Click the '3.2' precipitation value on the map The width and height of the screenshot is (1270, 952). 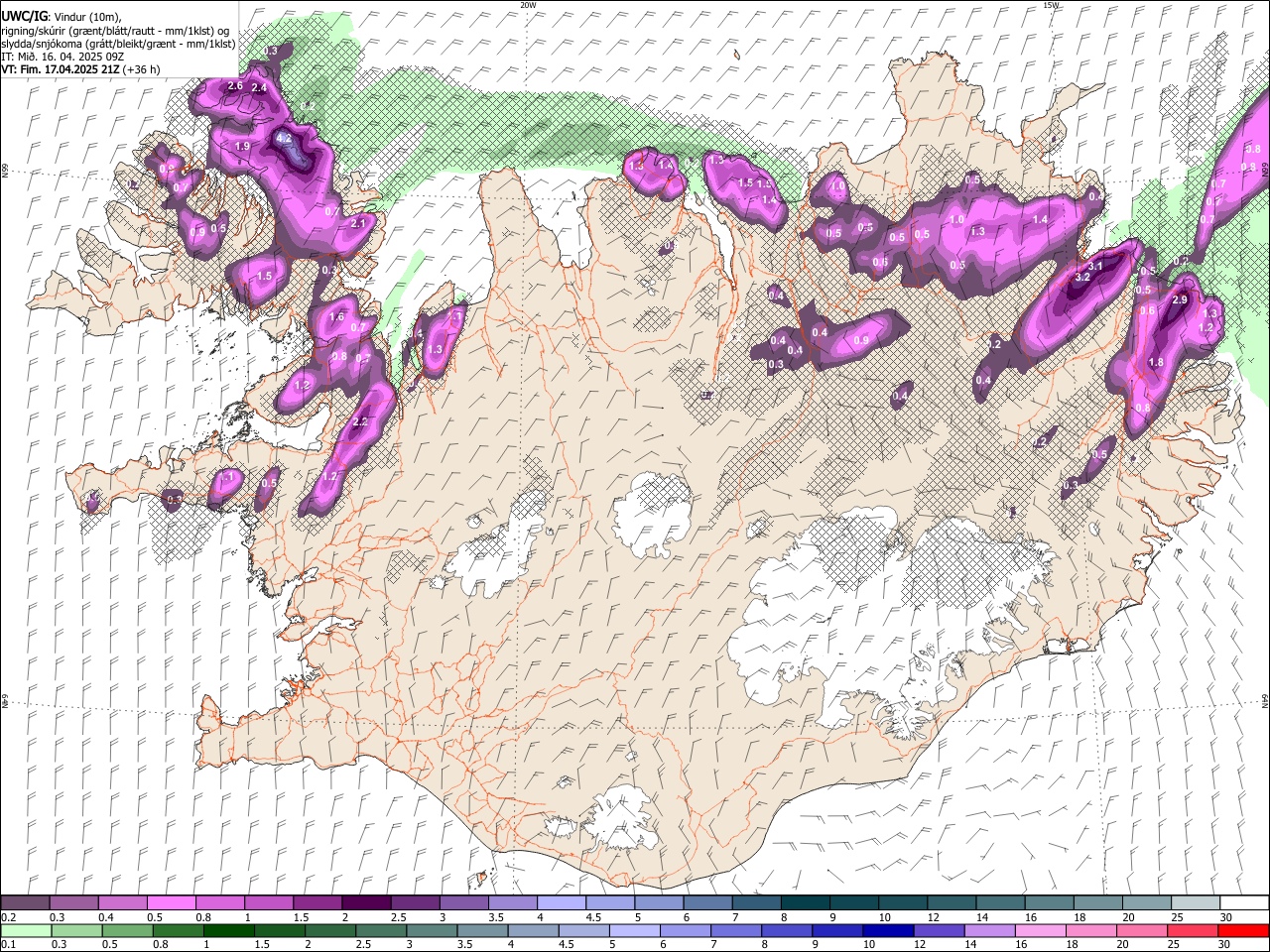pos(1083,278)
